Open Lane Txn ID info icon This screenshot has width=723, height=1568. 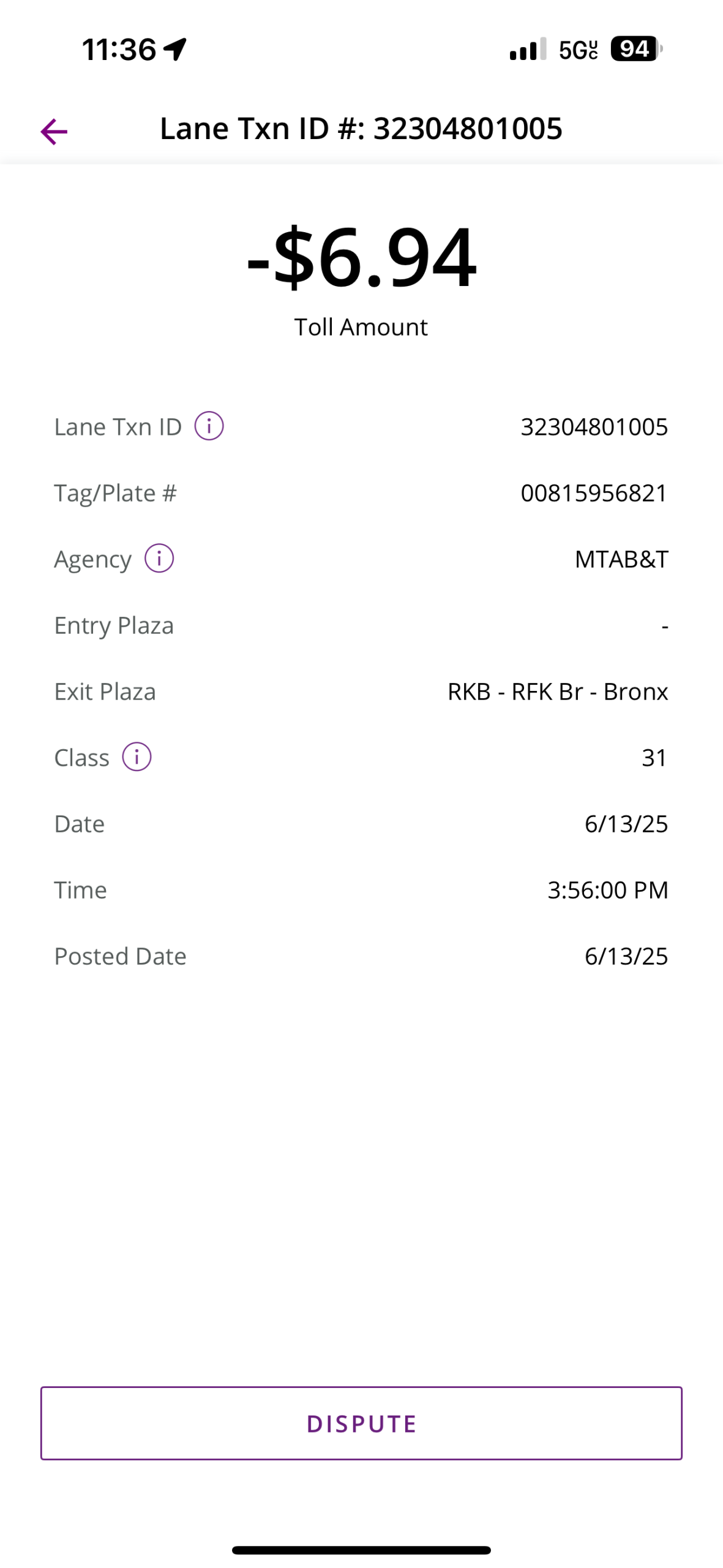click(209, 426)
